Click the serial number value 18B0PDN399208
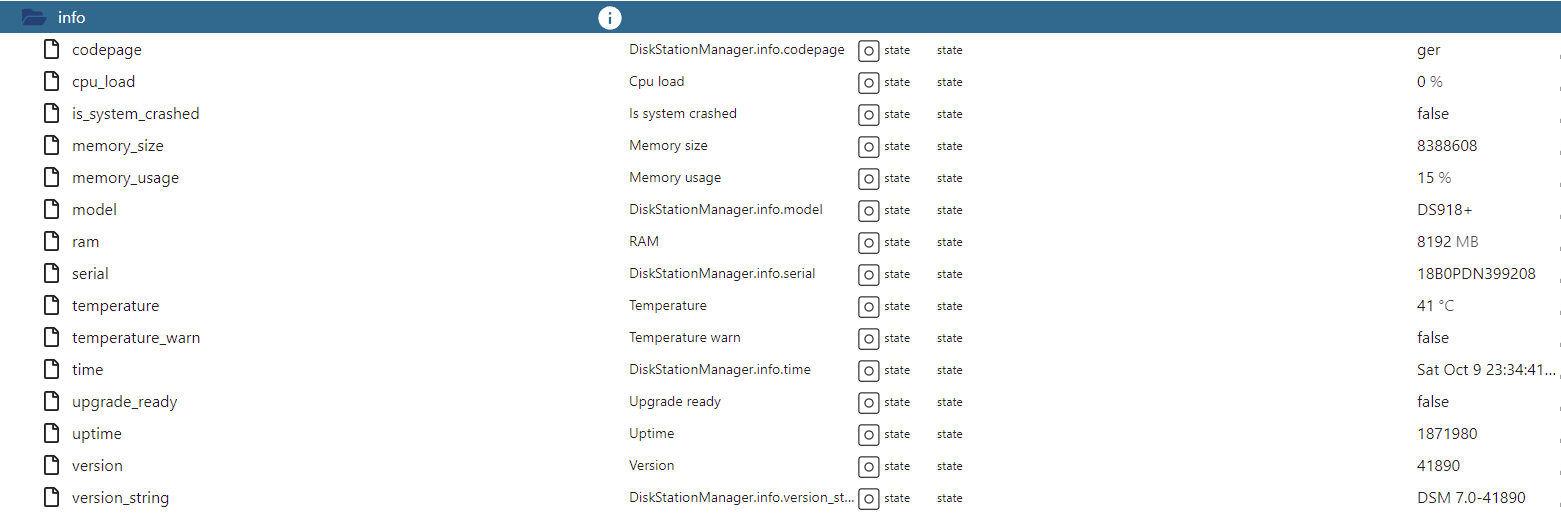Image resolution: width=1561 pixels, height=519 pixels. [1476, 274]
